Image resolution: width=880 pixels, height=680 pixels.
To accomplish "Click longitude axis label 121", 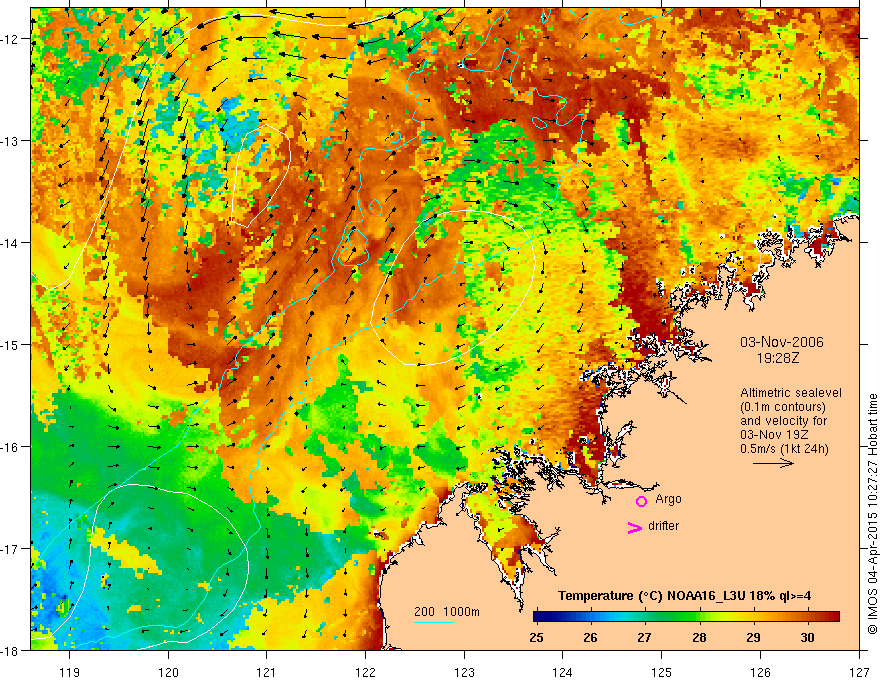I will click(267, 672).
